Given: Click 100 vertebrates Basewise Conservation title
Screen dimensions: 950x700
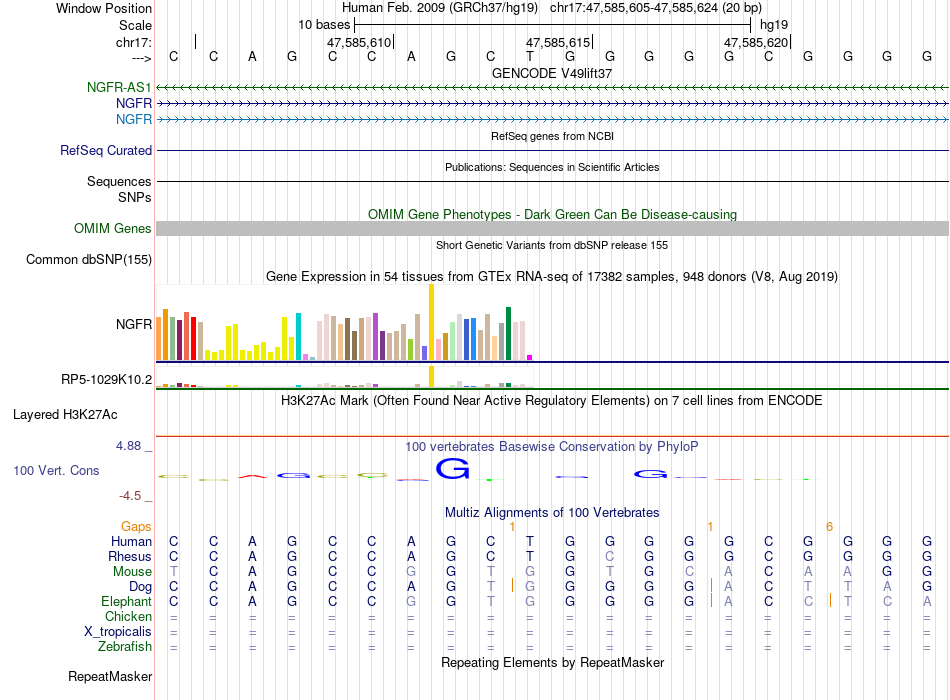Looking at the screenshot, I should (552, 447).
